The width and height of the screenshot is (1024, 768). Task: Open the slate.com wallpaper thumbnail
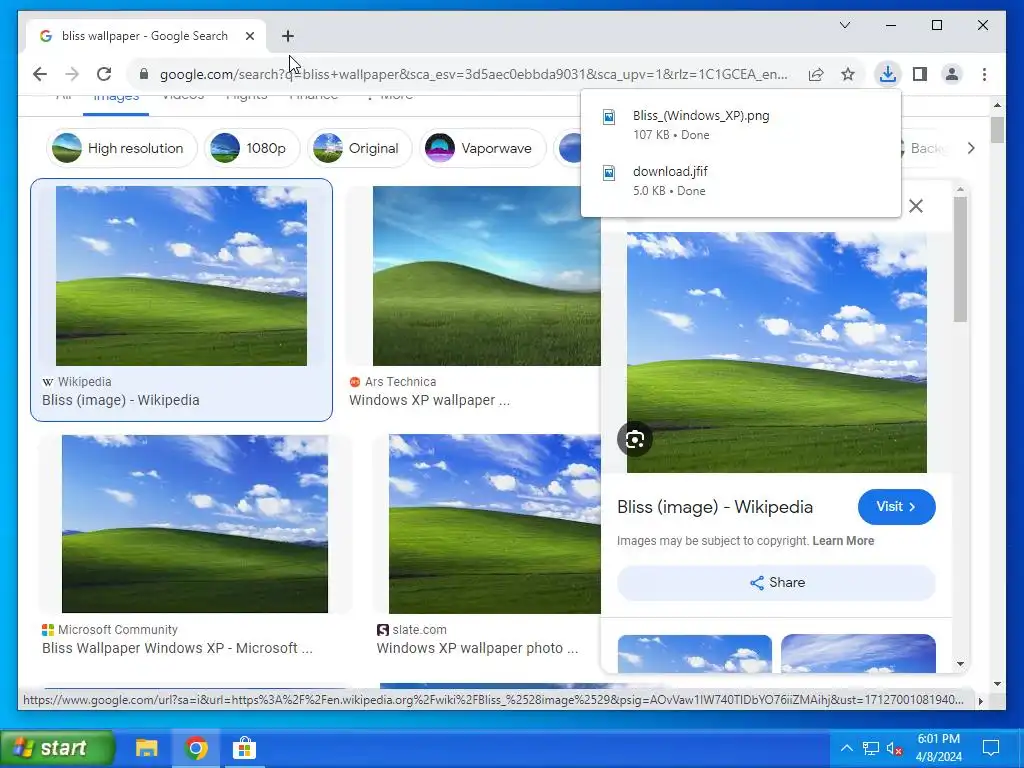pyautogui.click(x=494, y=524)
